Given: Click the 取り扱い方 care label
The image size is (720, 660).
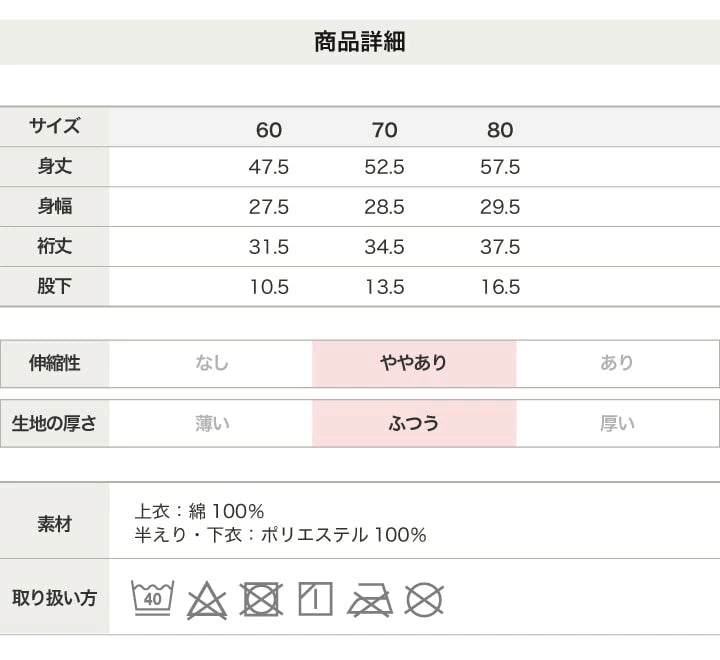Looking at the screenshot, I should pos(55,598).
